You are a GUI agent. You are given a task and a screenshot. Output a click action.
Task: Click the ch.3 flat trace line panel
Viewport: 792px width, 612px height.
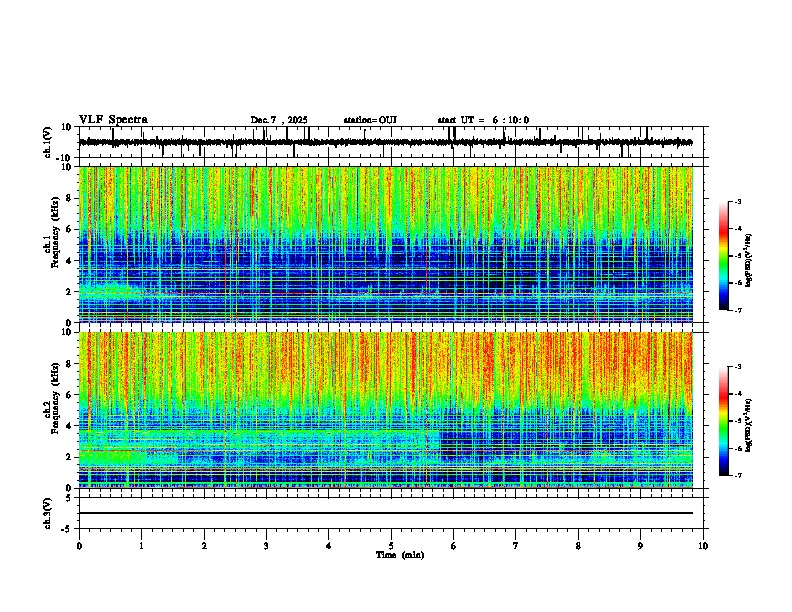pyautogui.click(x=391, y=513)
